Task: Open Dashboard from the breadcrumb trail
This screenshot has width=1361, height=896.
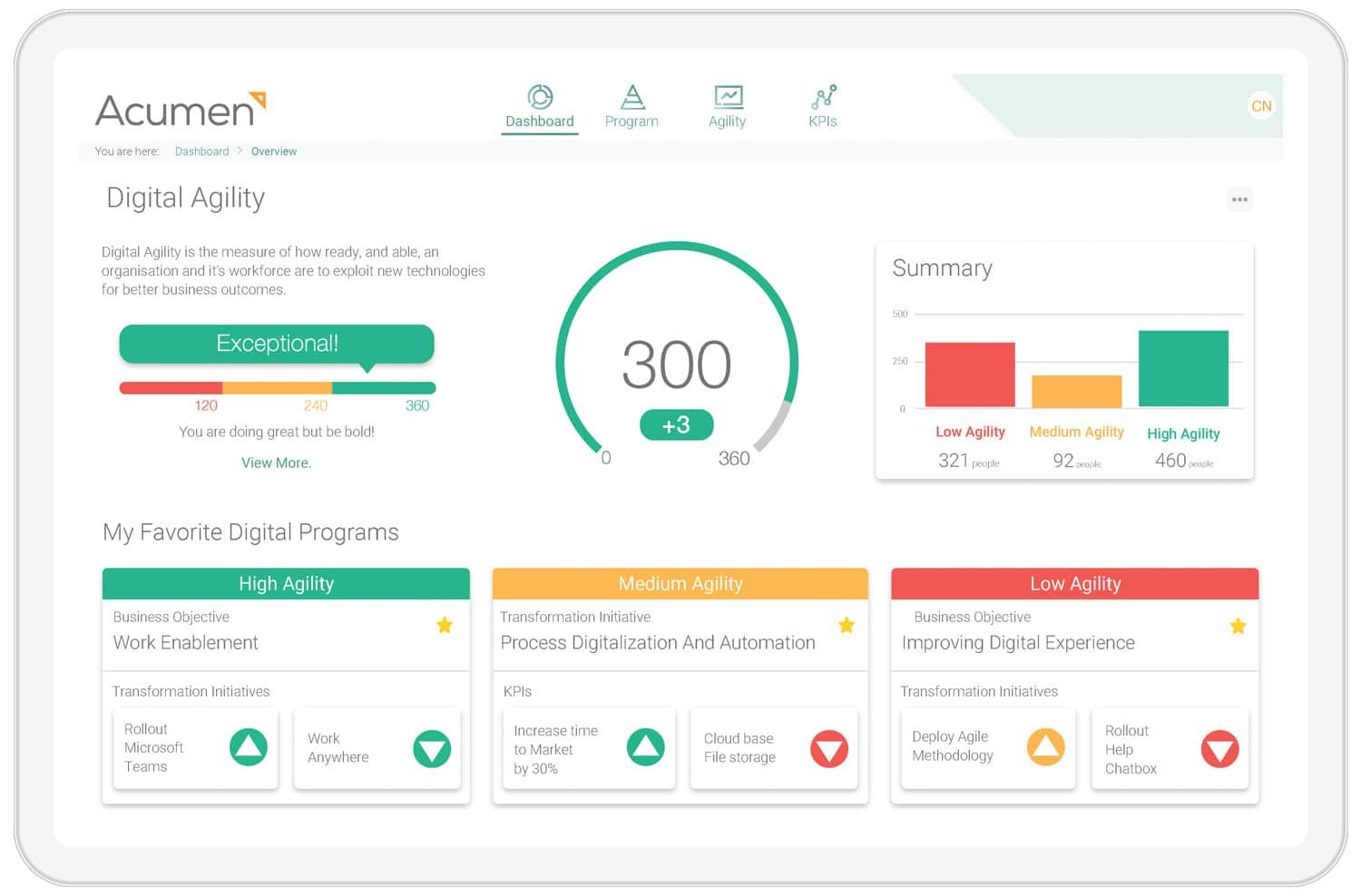Action: (x=201, y=151)
